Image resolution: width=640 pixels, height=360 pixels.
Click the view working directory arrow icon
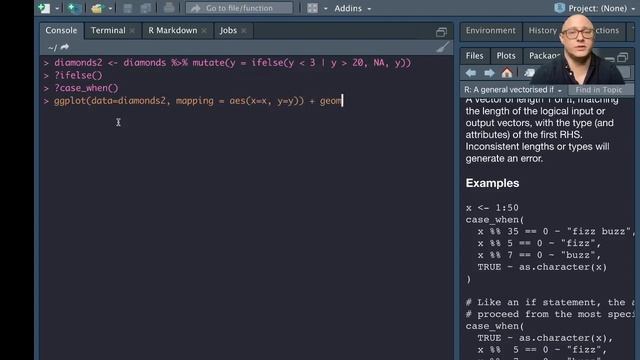click(x=64, y=47)
